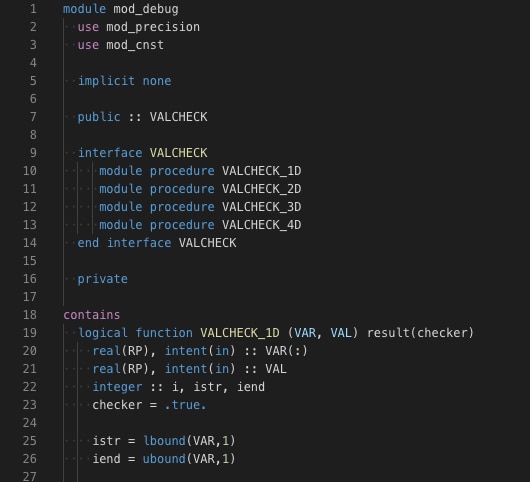Click 'VALCHECK_2D' module procedure name
The image size is (530, 482).
(x=261, y=189)
